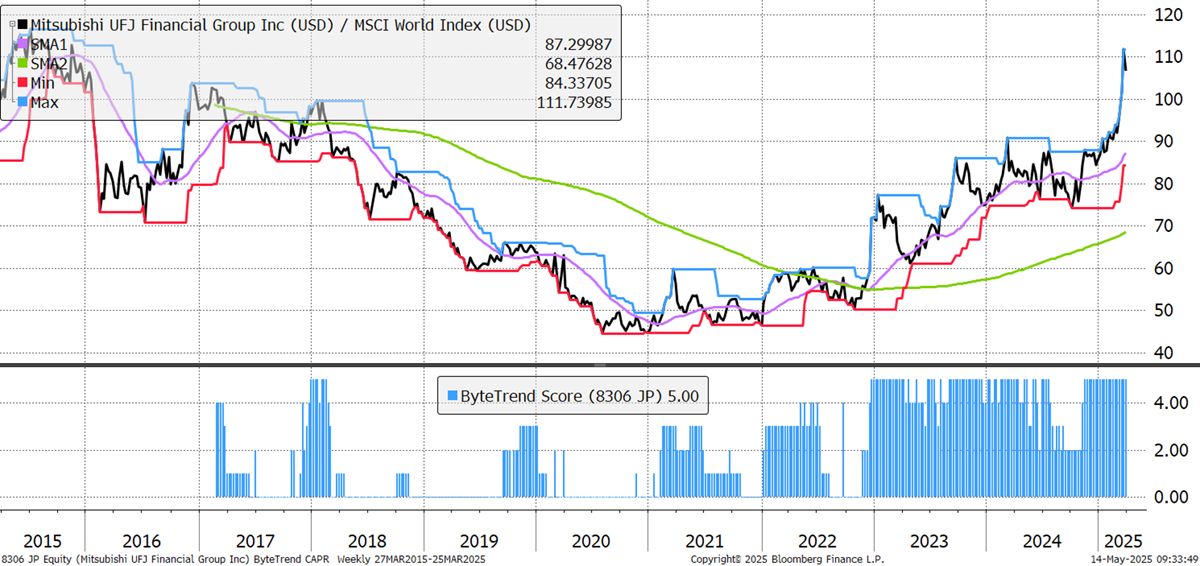The height and width of the screenshot is (566, 1200).
Task: Click the Min value 84.33705
Action: (x=578, y=83)
